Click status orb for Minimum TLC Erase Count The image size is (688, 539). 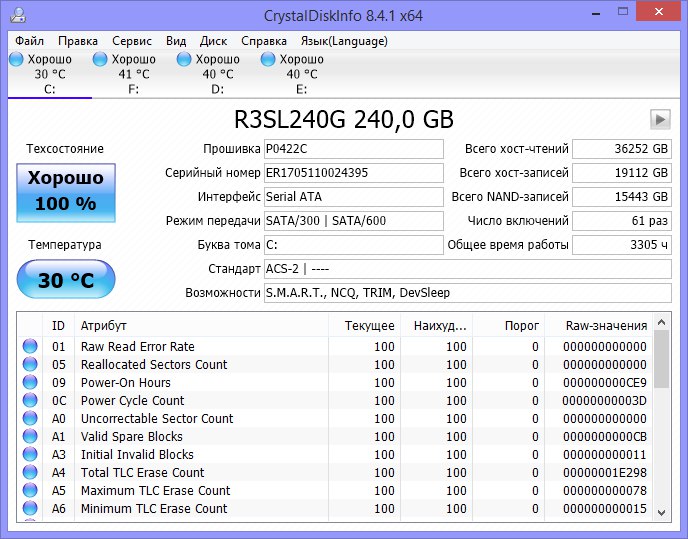(30, 508)
